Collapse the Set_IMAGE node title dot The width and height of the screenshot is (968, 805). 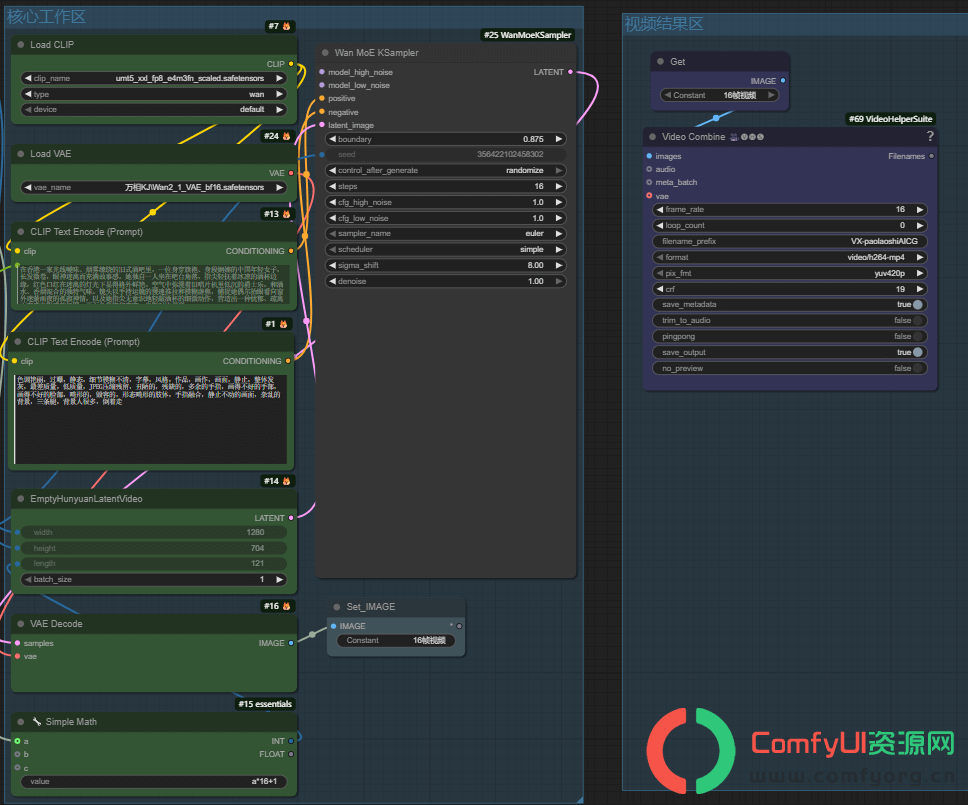(x=336, y=607)
